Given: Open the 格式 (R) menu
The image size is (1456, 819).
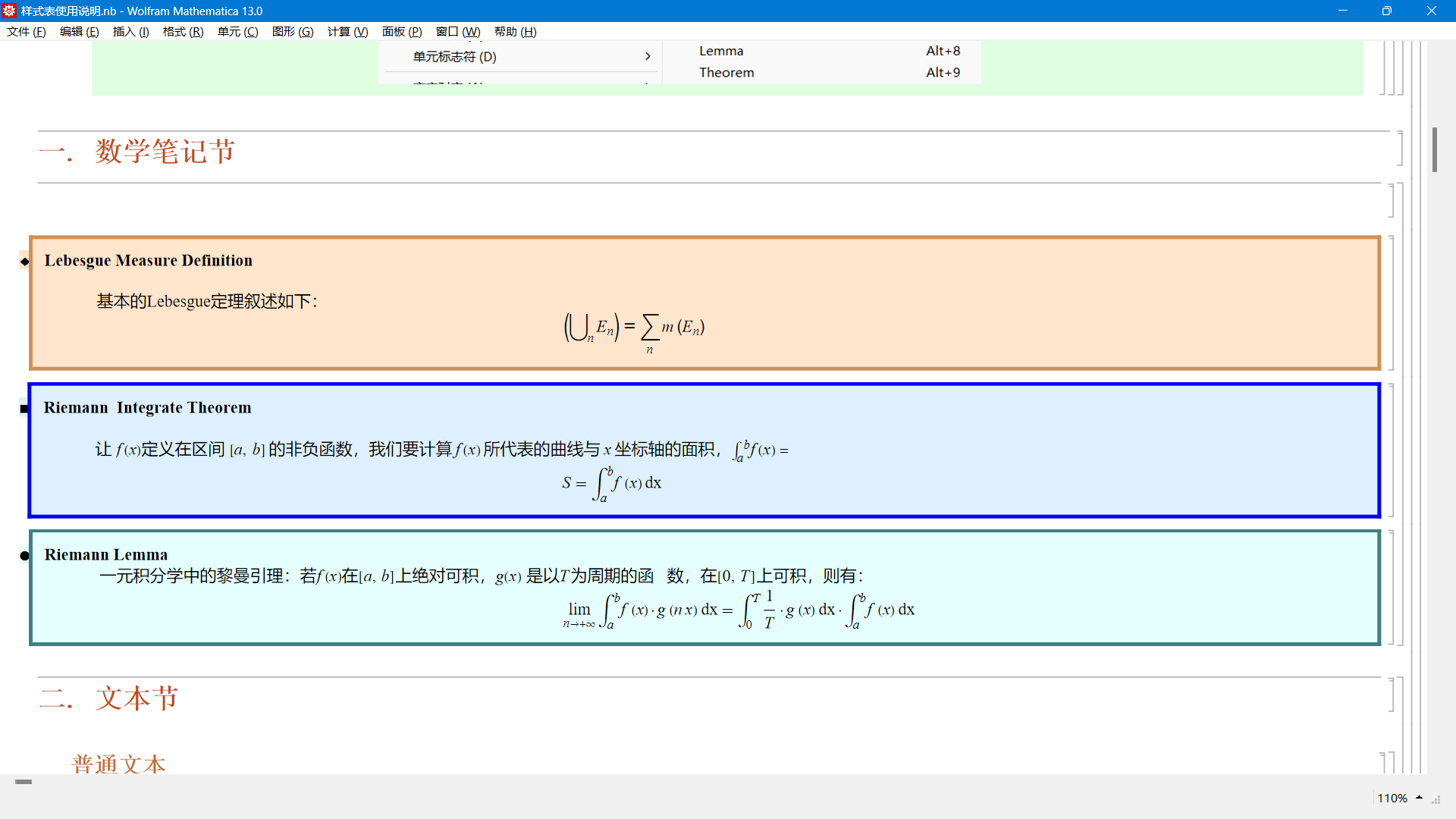Looking at the screenshot, I should 182,32.
